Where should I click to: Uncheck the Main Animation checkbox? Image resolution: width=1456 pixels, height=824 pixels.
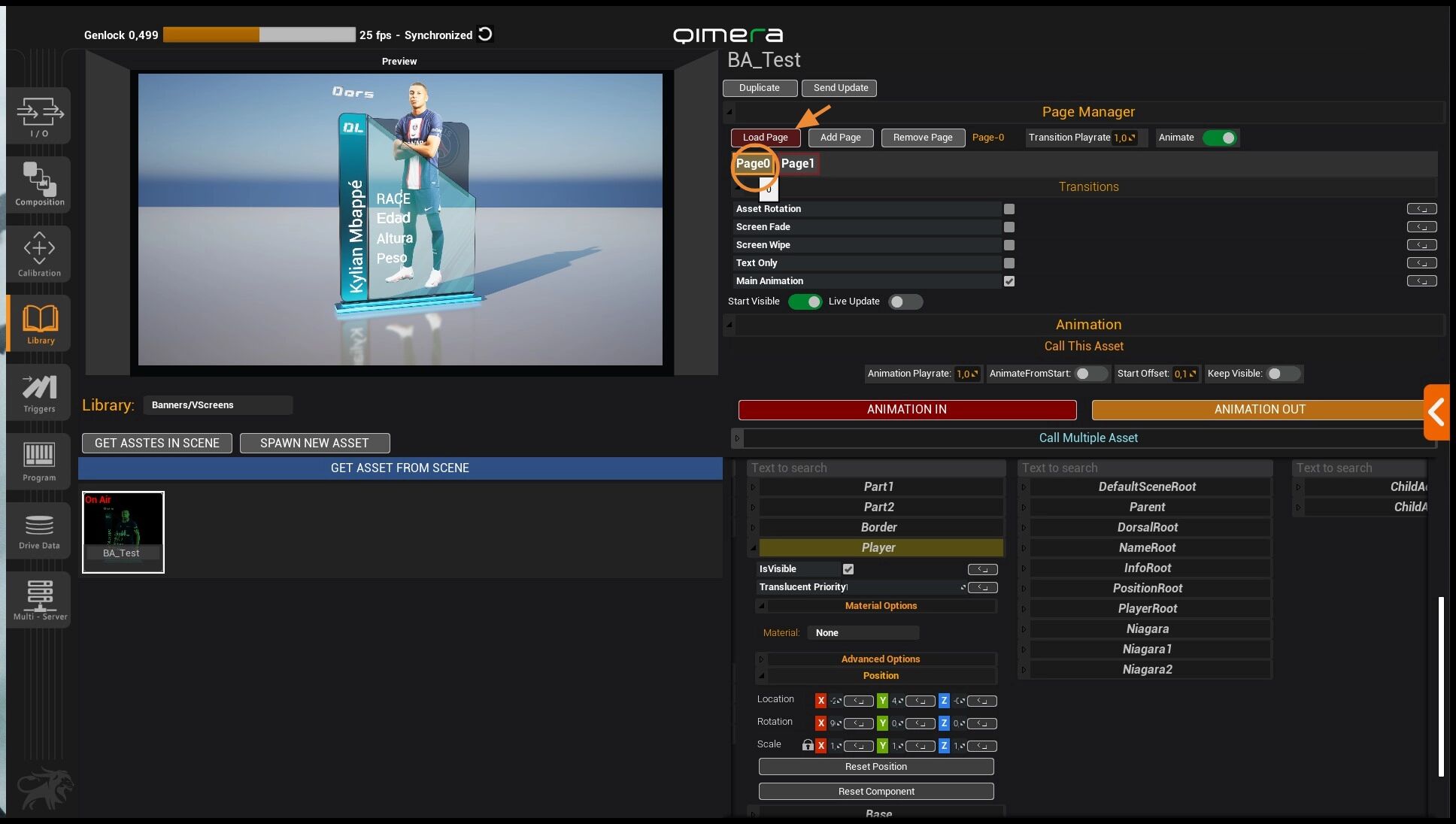click(1009, 281)
